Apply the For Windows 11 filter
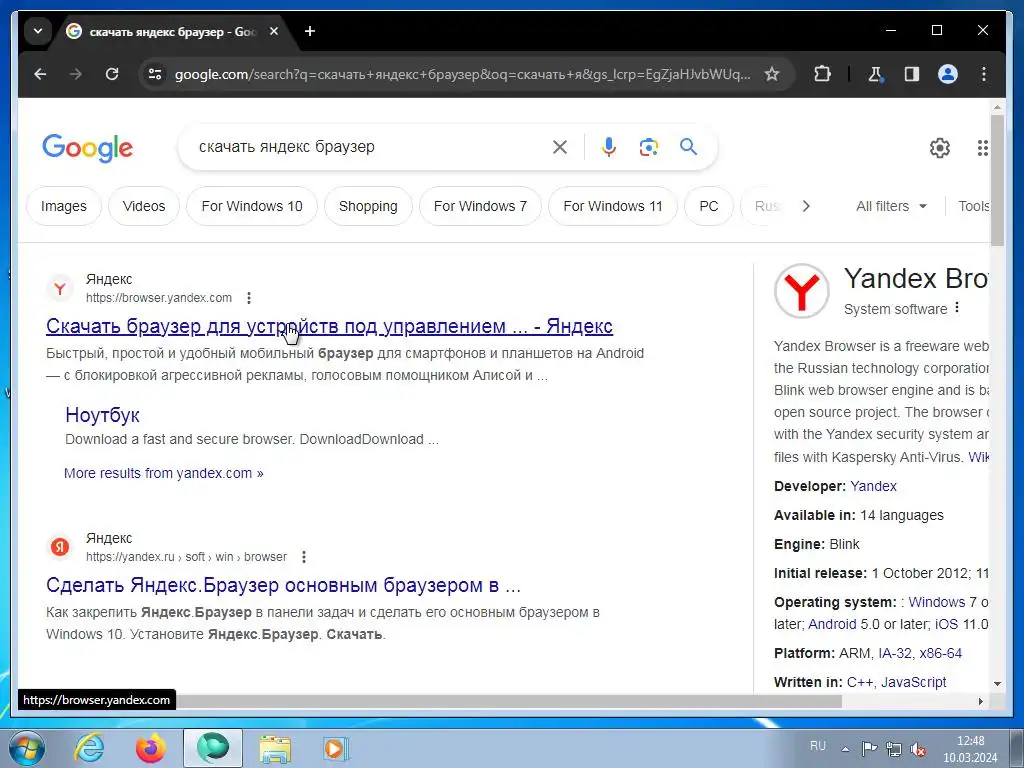 point(613,206)
